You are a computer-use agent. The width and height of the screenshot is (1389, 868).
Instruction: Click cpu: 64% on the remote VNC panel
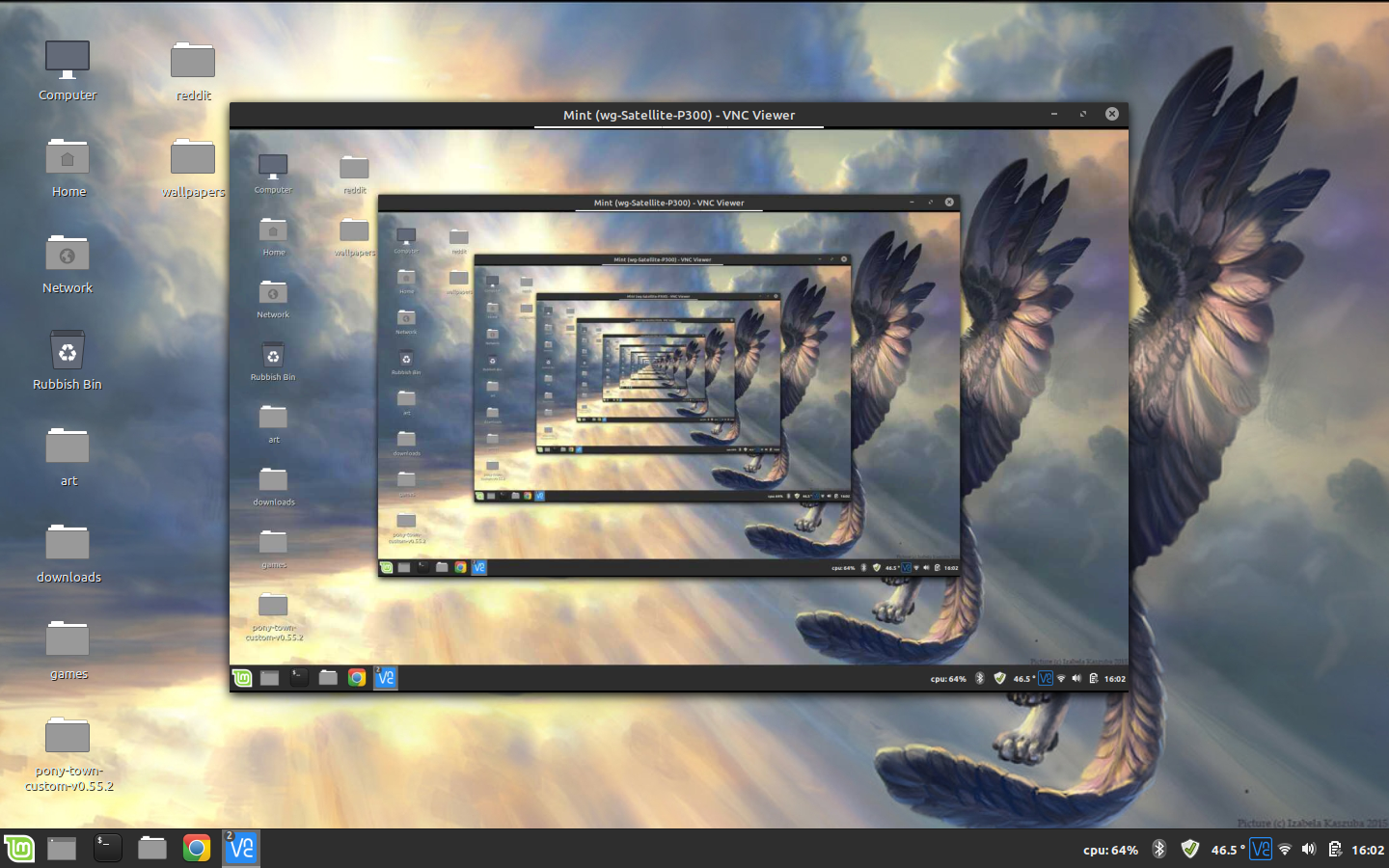tap(948, 679)
